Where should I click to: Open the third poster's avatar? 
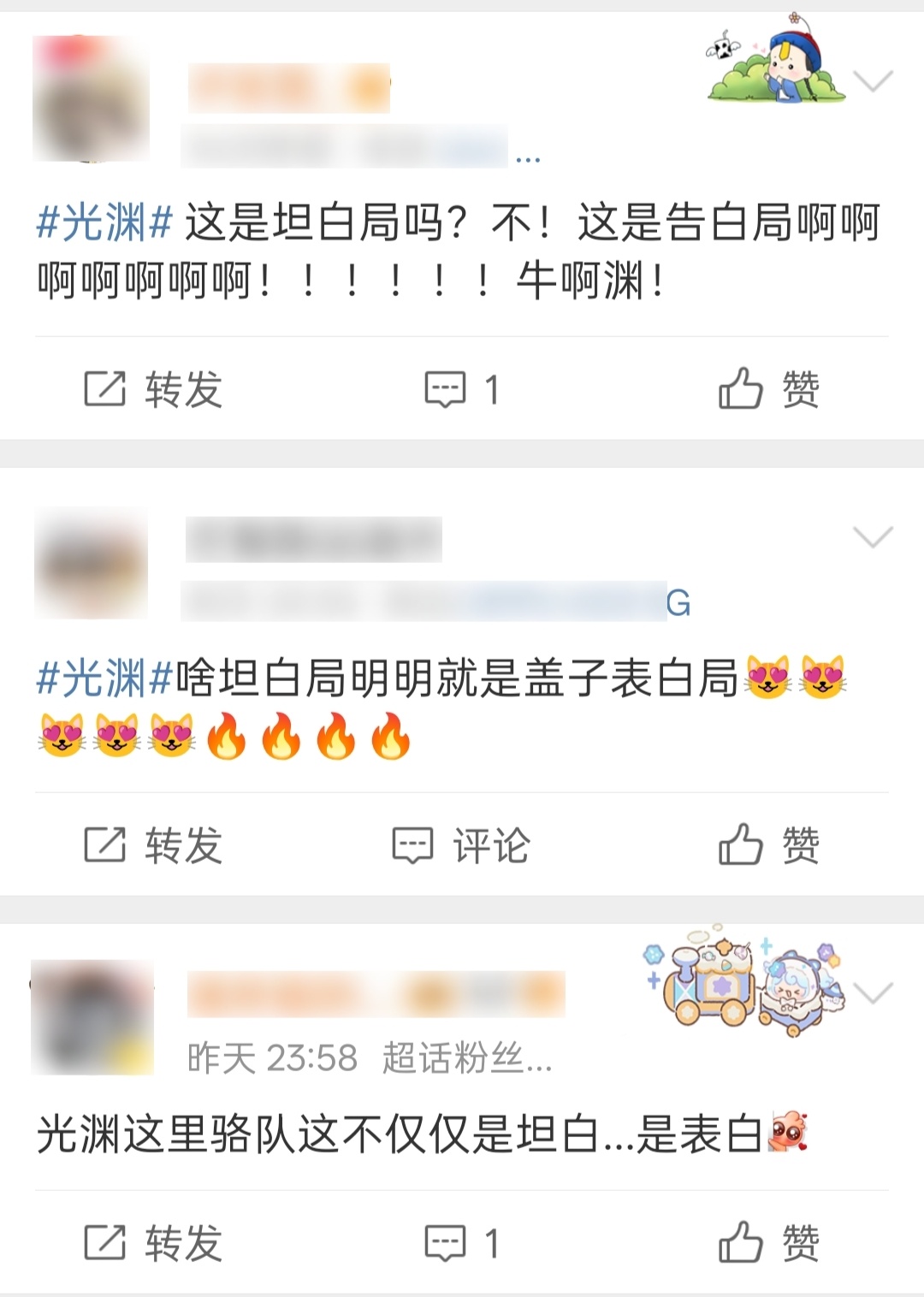92,1017
